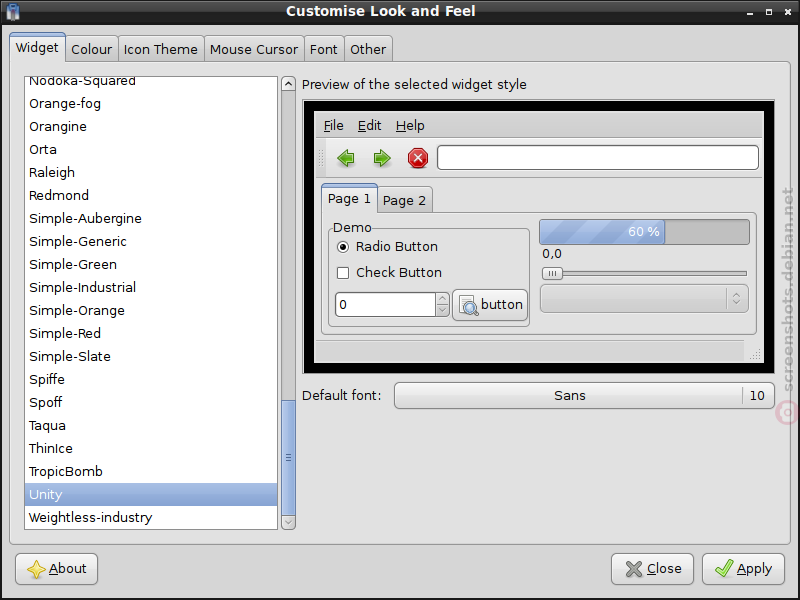Apply the selected widget theme
The height and width of the screenshot is (600, 800).
point(743,568)
